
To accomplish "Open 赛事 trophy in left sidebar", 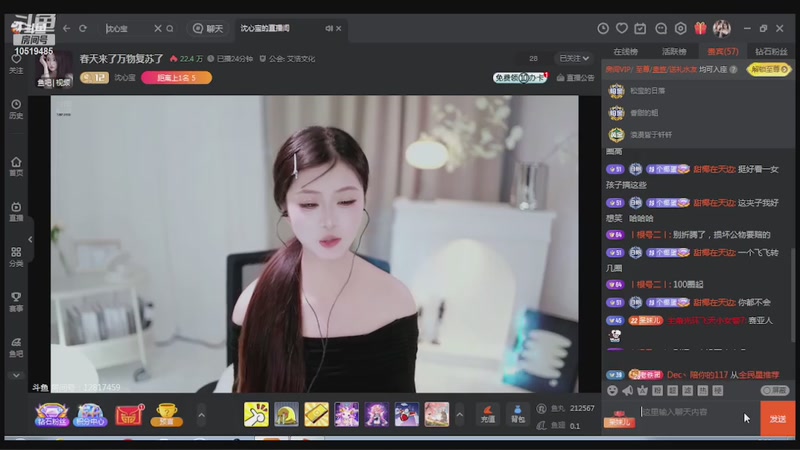I will [x=16, y=302].
